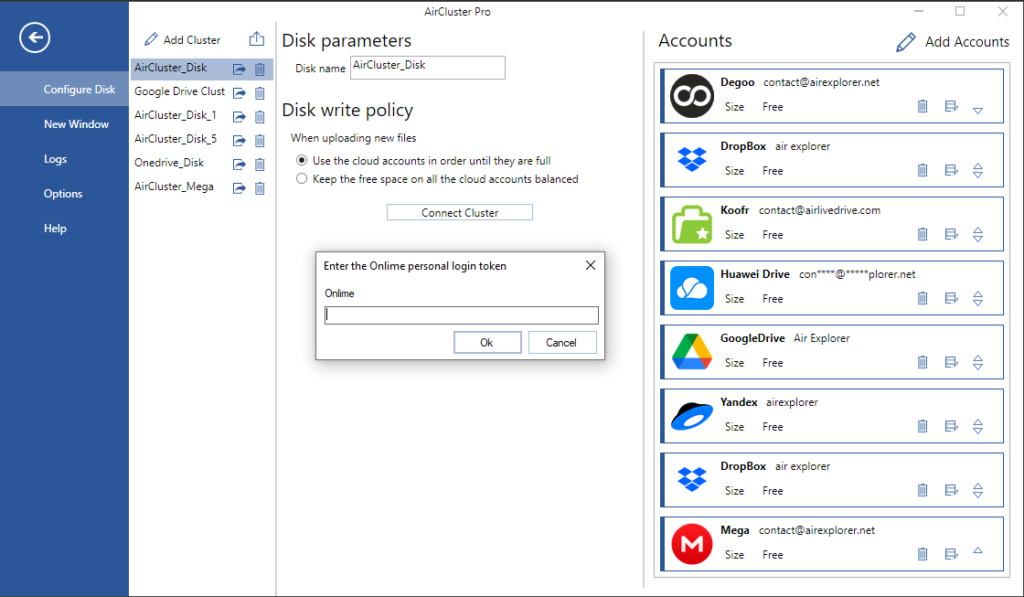Click the Huawei Drive cloud logo
Image resolution: width=1024 pixels, height=597 pixels.
click(x=692, y=288)
